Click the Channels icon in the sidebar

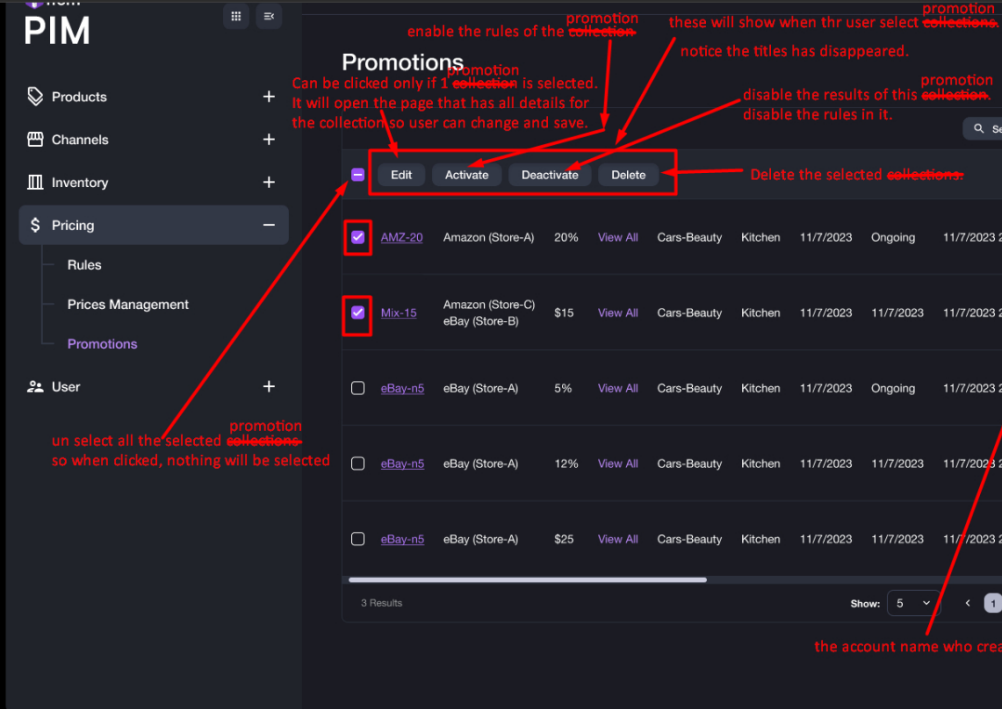[39, 139]
